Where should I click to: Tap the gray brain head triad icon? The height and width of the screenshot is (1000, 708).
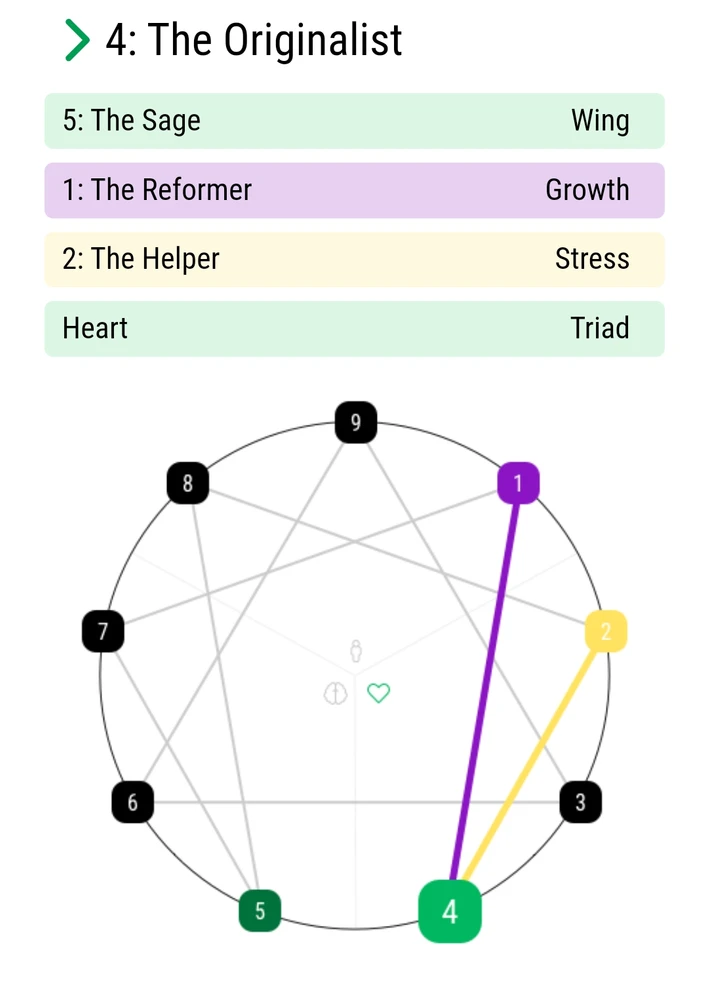click(x=336, y=693)
